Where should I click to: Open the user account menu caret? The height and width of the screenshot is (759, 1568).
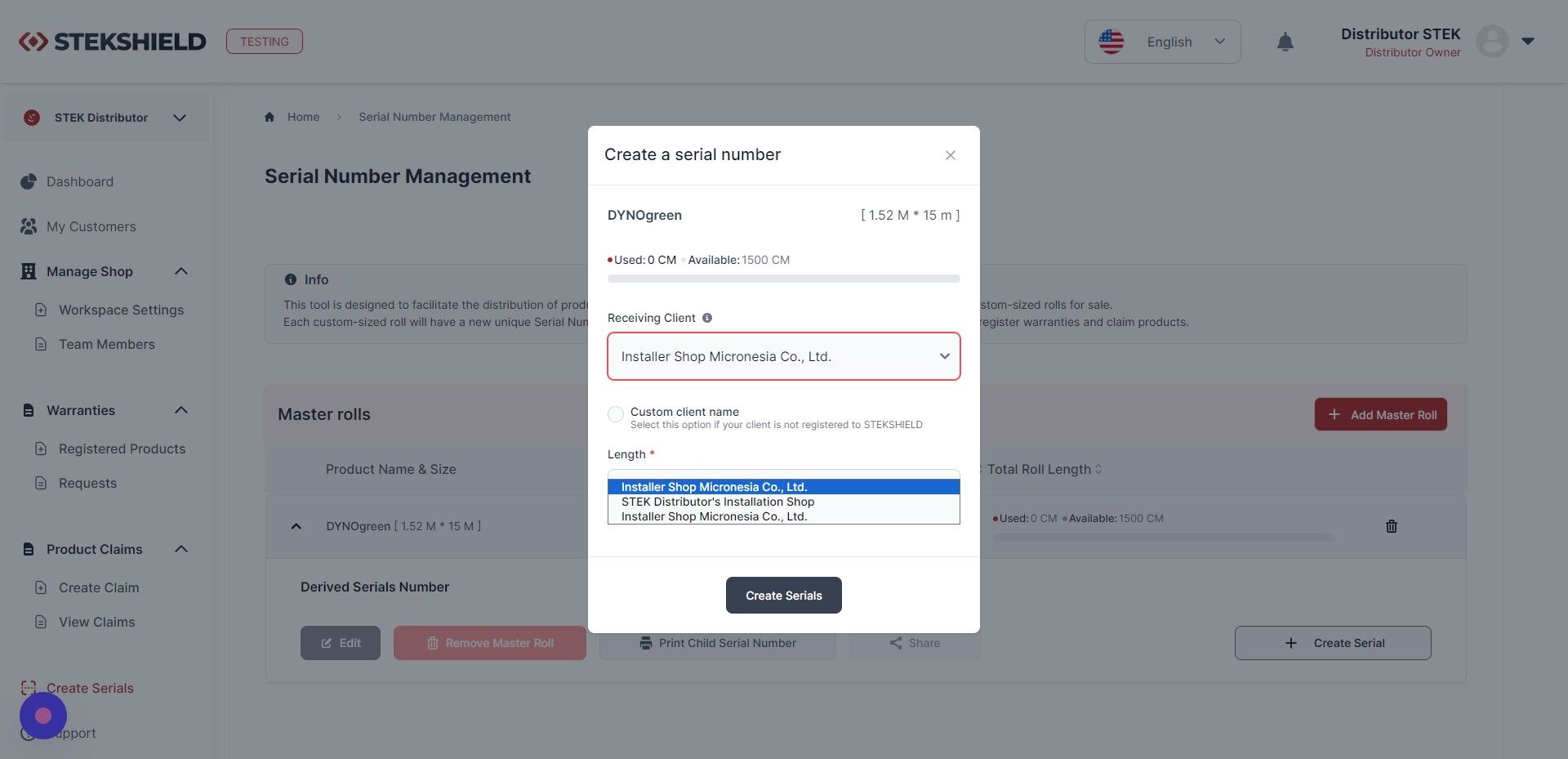coord(1528,42)
